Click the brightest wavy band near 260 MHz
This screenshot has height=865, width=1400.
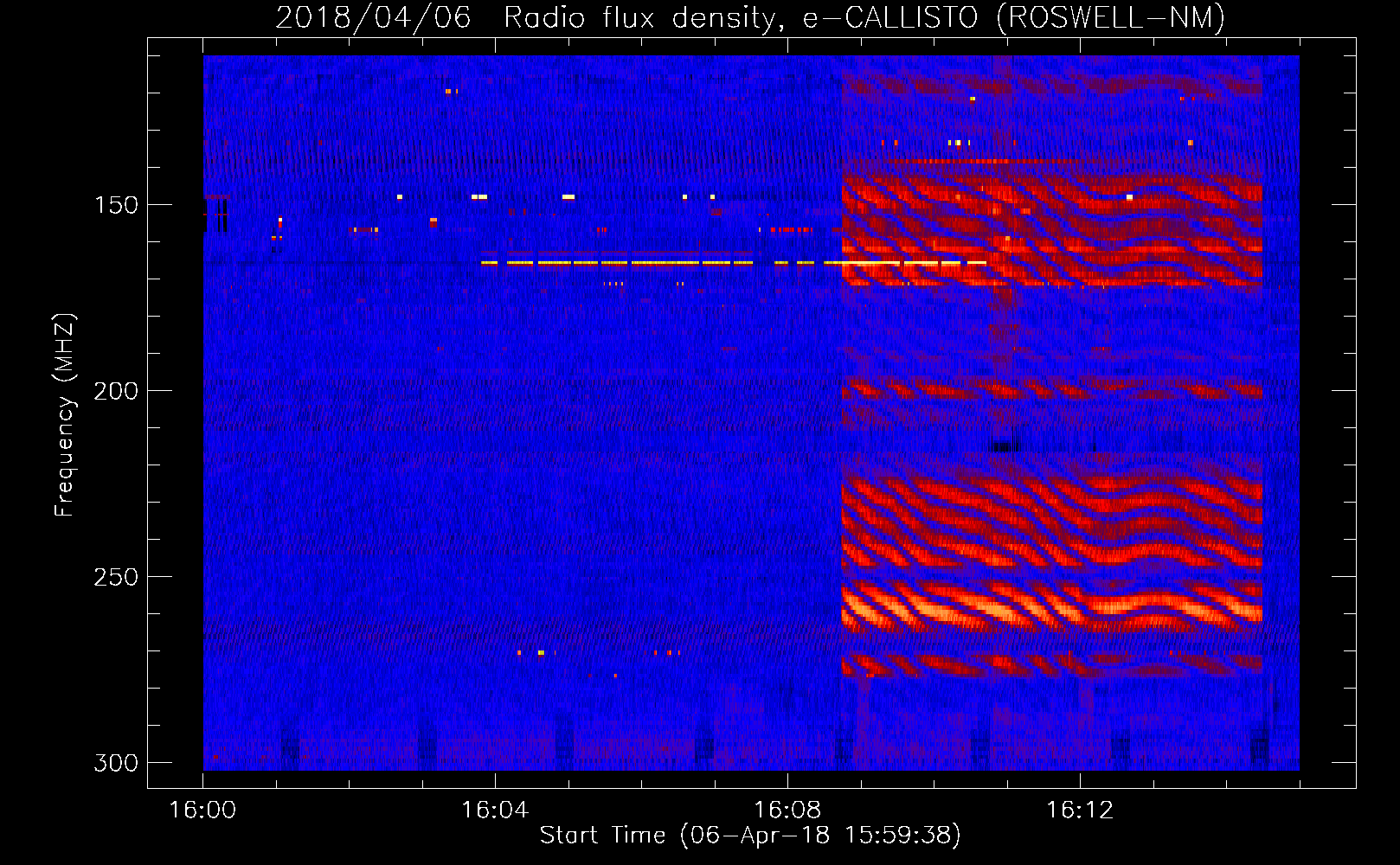click(x=1052, y=605)
